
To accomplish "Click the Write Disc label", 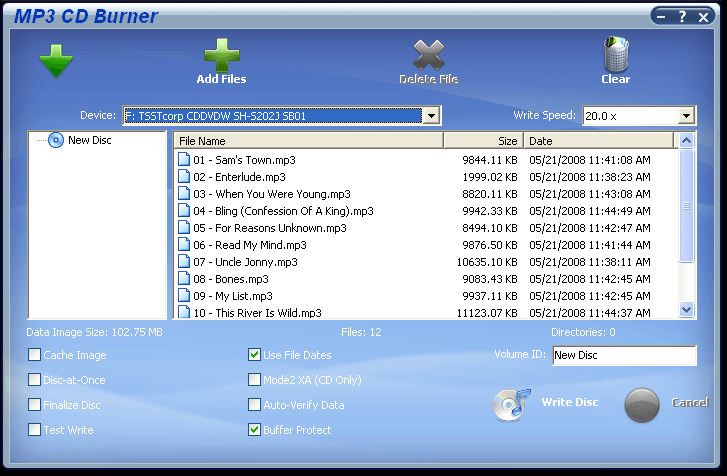I will (x=570, y=402).
